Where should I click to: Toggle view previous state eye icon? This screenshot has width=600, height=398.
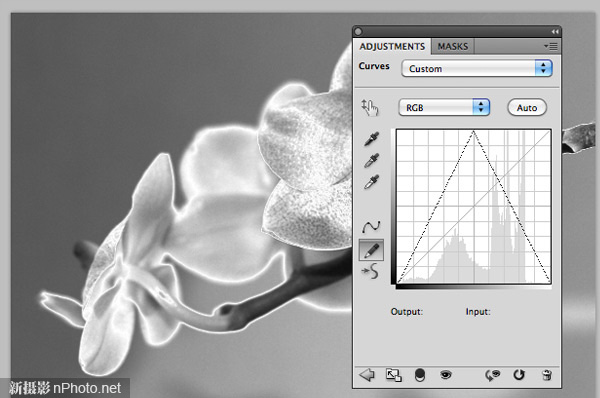[x=492, y=375]
